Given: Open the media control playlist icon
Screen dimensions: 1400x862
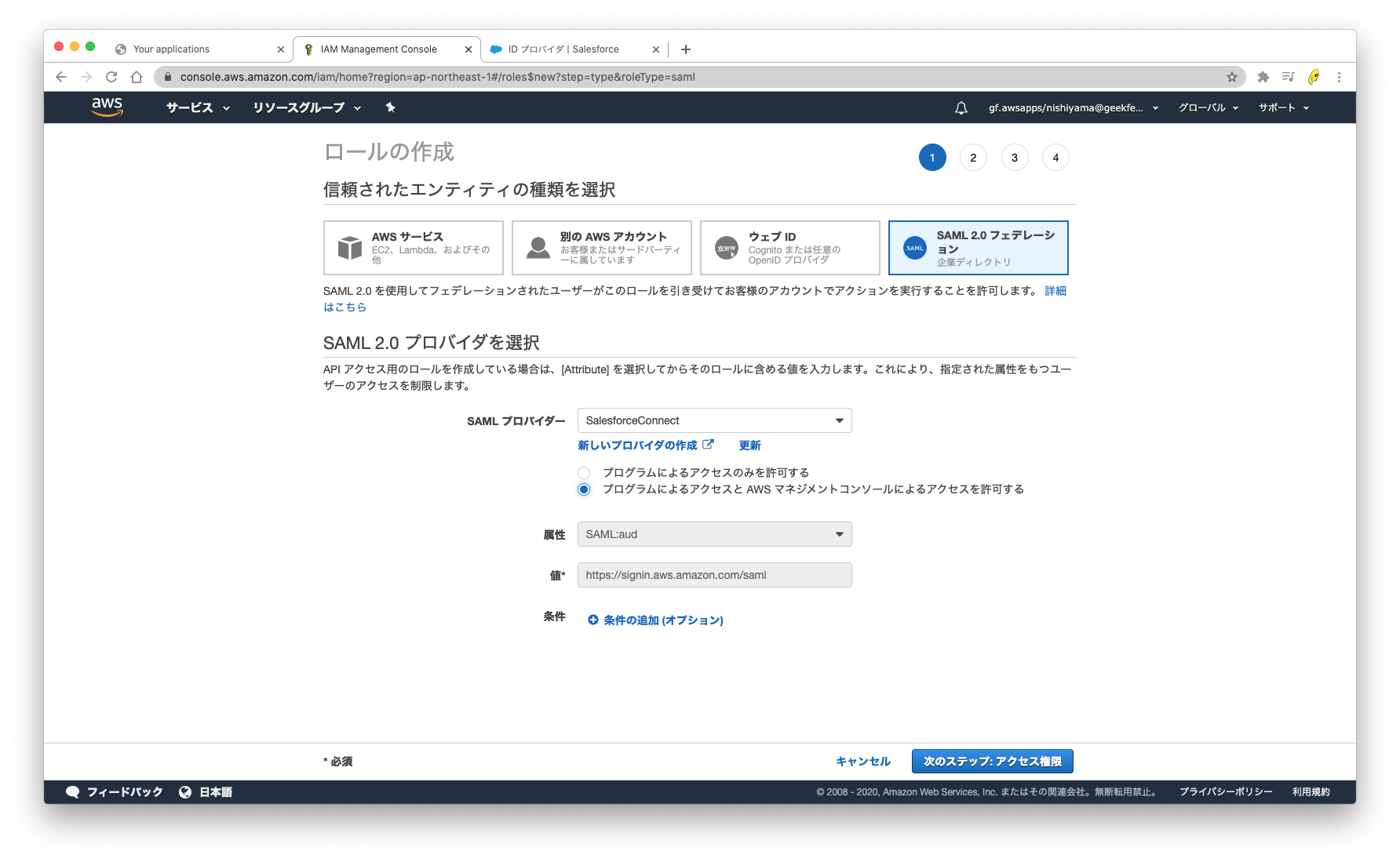Looking at the screenshot, I should click(x=1288, y=77).
